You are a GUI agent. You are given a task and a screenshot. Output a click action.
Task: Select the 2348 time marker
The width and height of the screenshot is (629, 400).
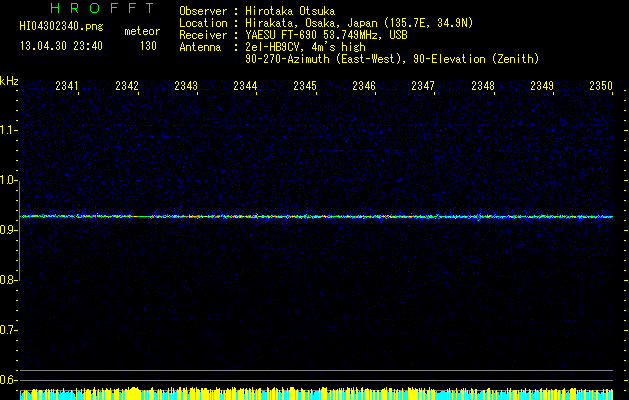[x=483, y=86]
